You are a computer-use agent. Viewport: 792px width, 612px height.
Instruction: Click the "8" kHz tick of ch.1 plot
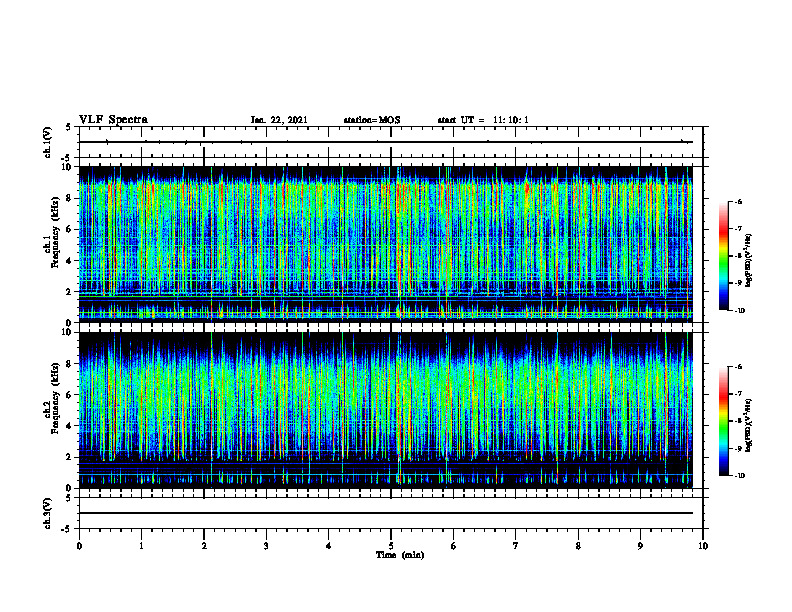click(69, 198)
